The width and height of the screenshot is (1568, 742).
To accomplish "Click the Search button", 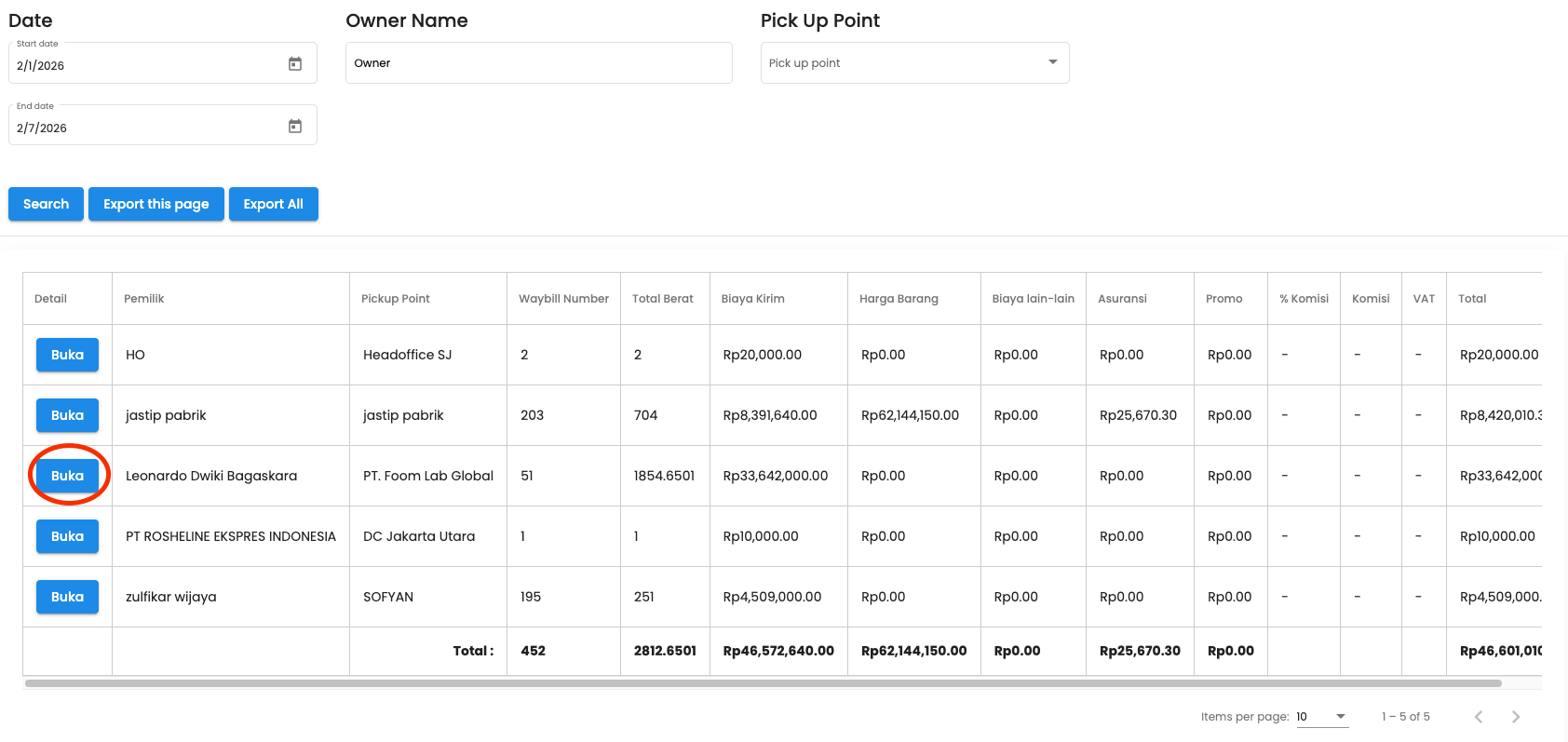I will point(46,204).
